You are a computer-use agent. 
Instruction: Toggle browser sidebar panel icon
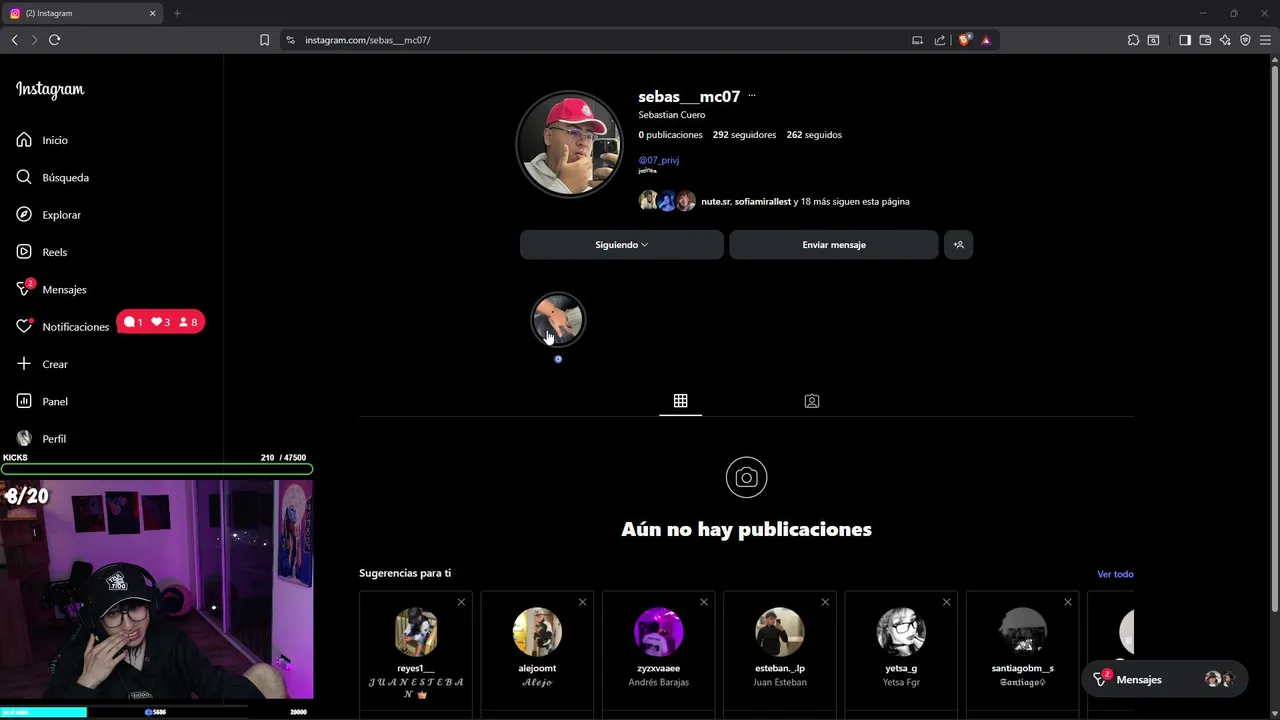pyautogui.click(x=1185, y=40)
